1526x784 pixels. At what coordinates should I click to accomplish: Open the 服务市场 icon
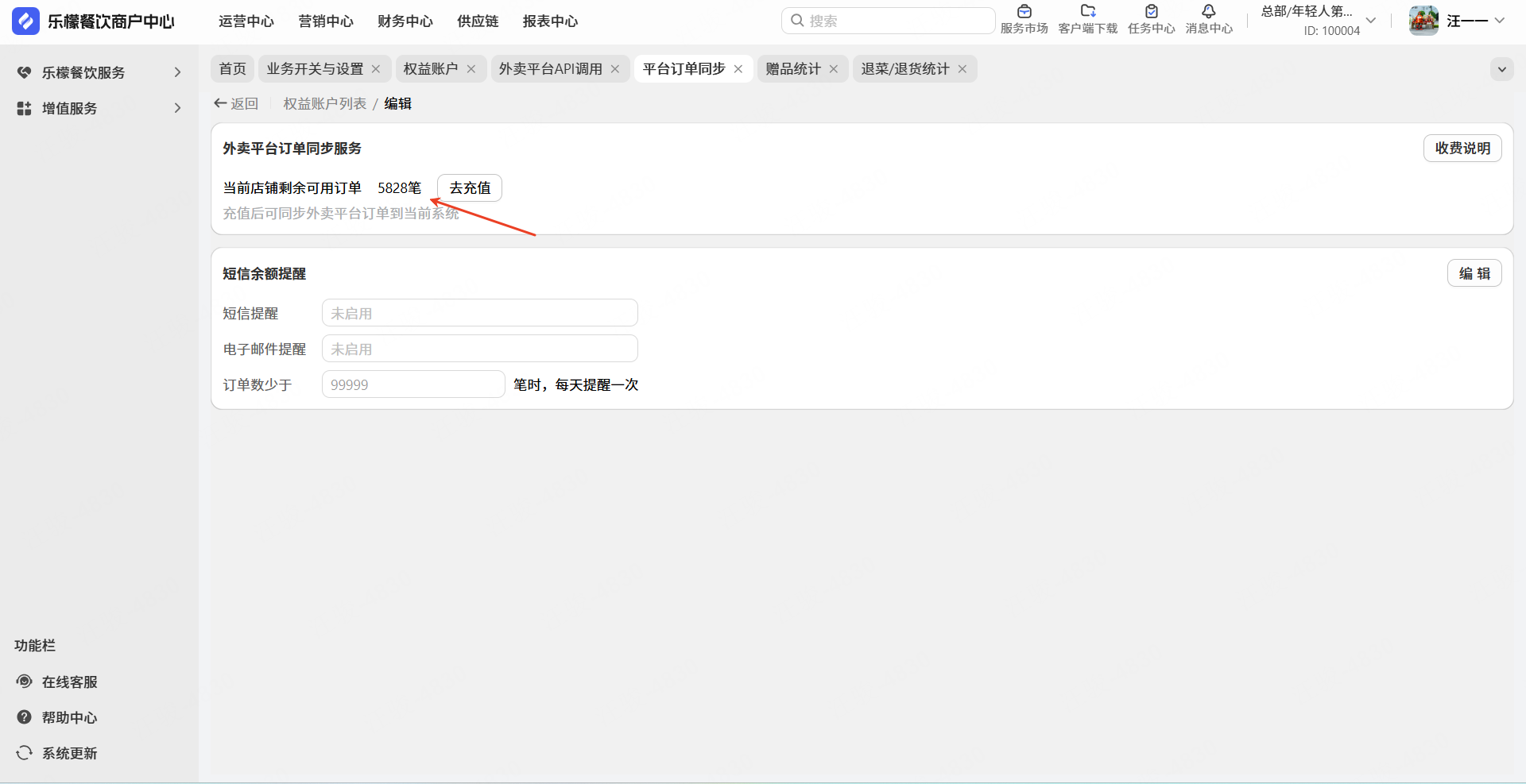(x=1024, y=11)
